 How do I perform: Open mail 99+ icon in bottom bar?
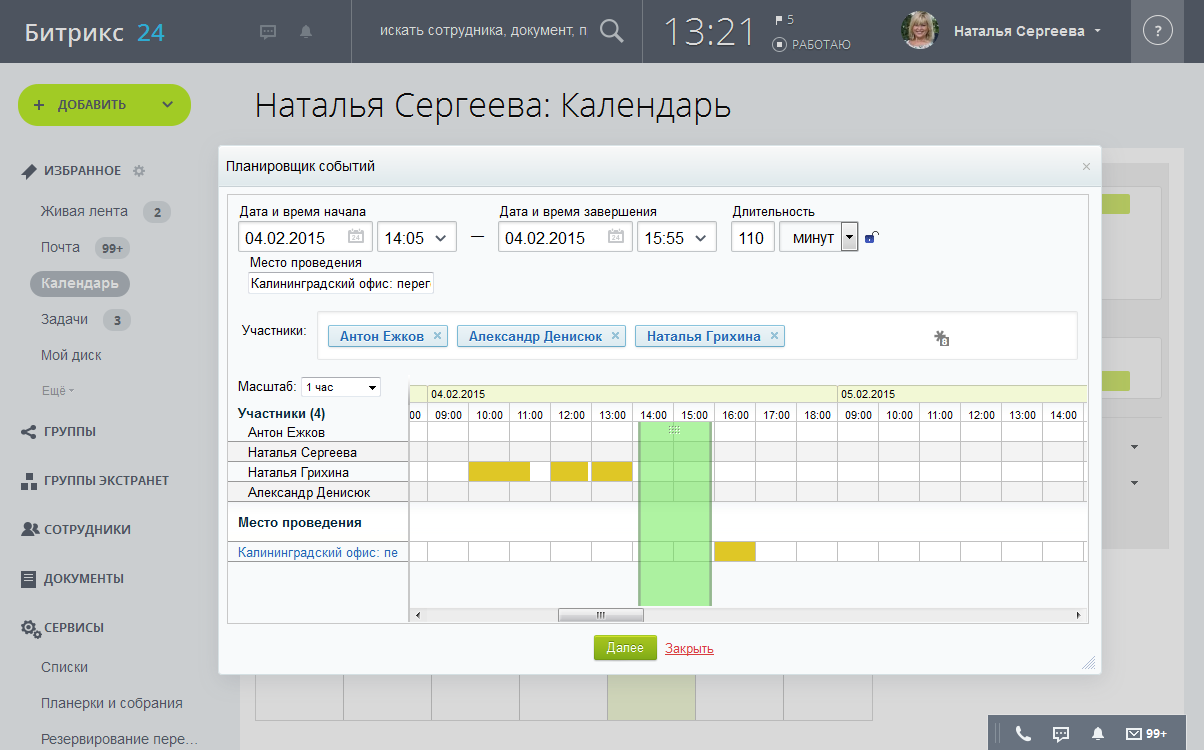(x=1146, y=733)
